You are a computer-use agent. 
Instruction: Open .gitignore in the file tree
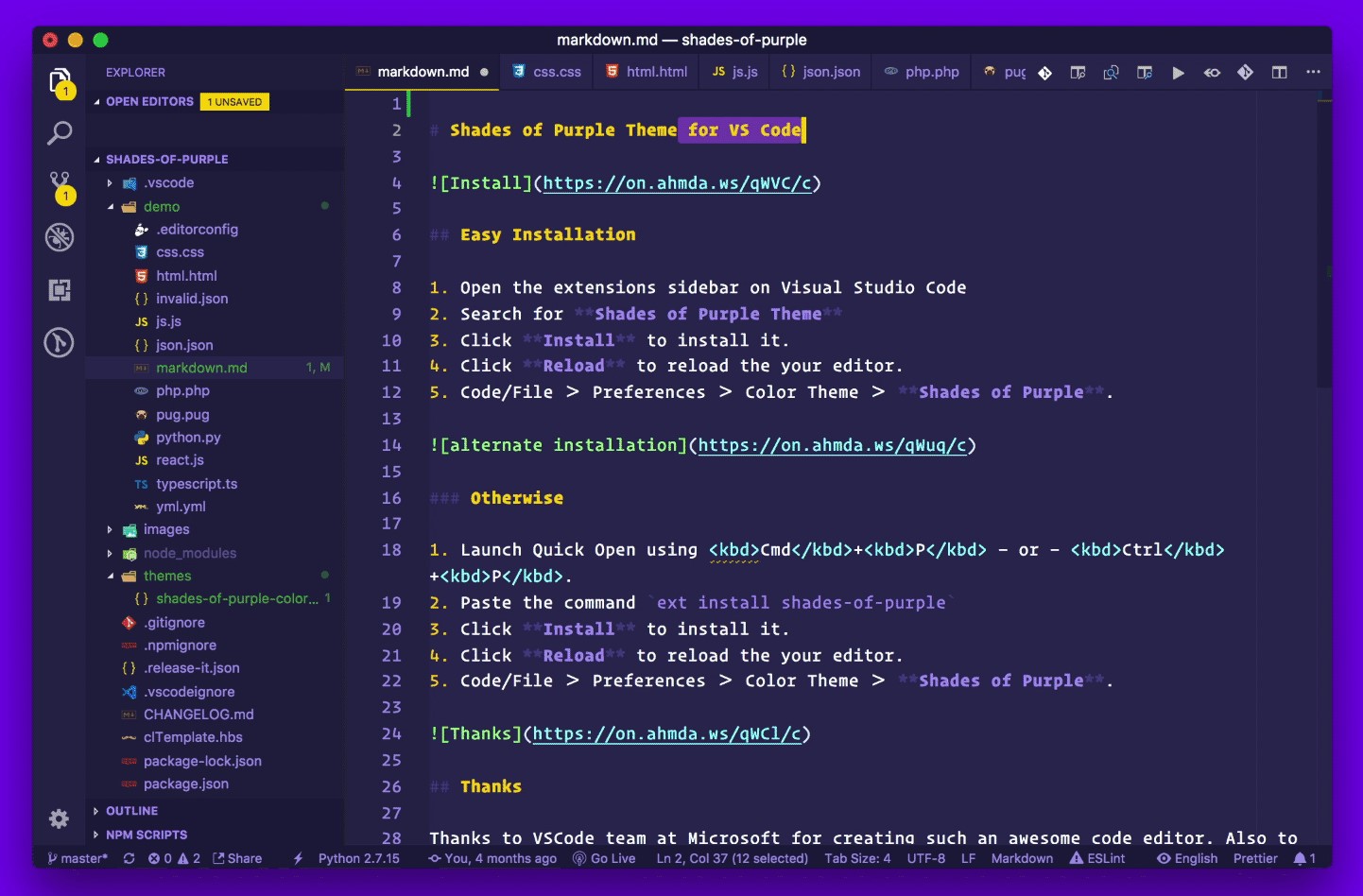point(174,623)
